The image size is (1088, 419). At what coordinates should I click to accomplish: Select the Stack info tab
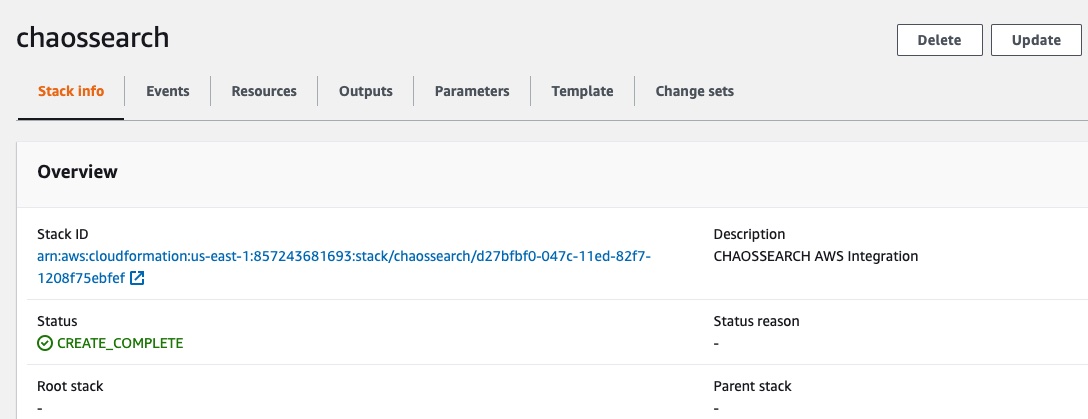71,91
